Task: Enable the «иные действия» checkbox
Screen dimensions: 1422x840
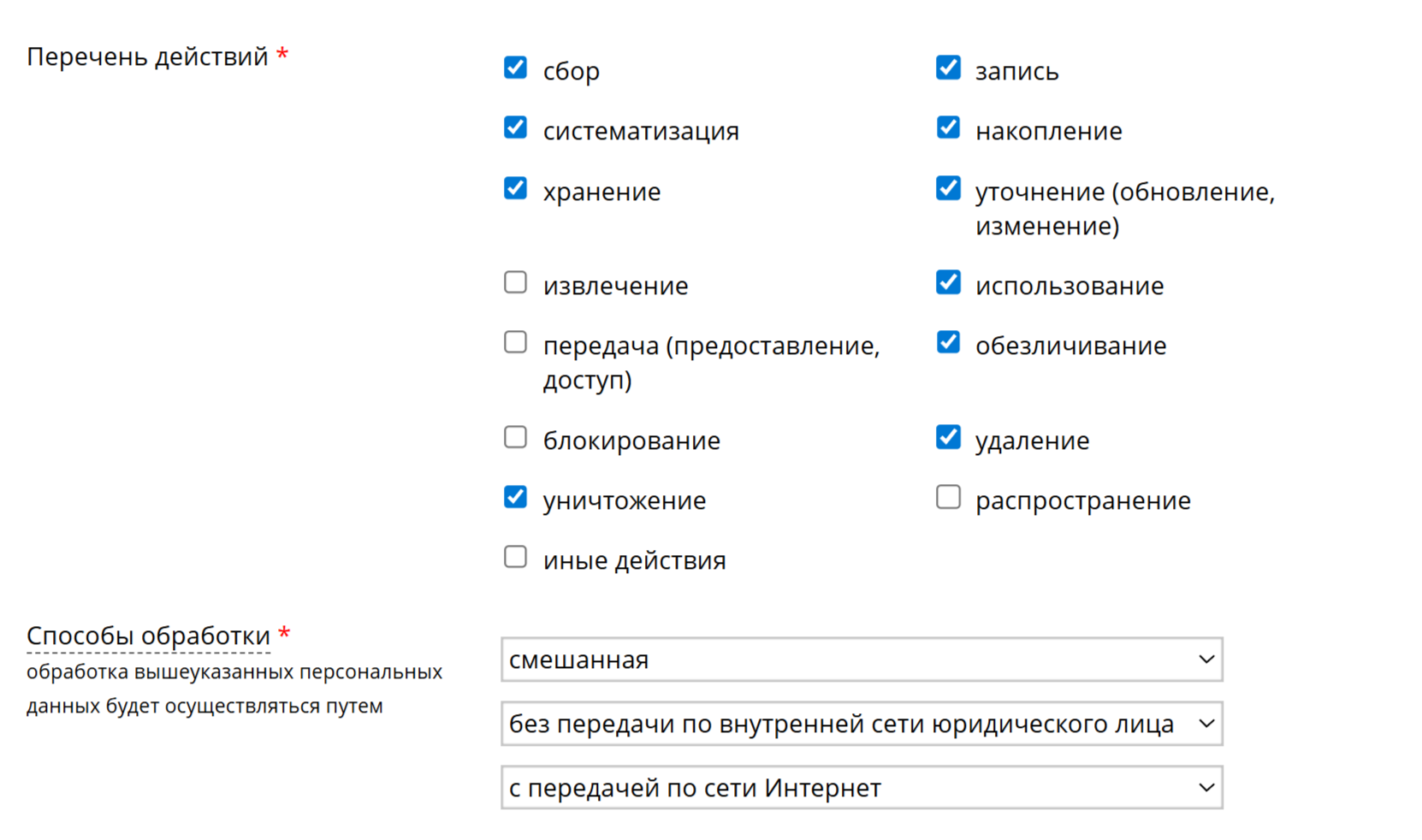Action: 515,557
